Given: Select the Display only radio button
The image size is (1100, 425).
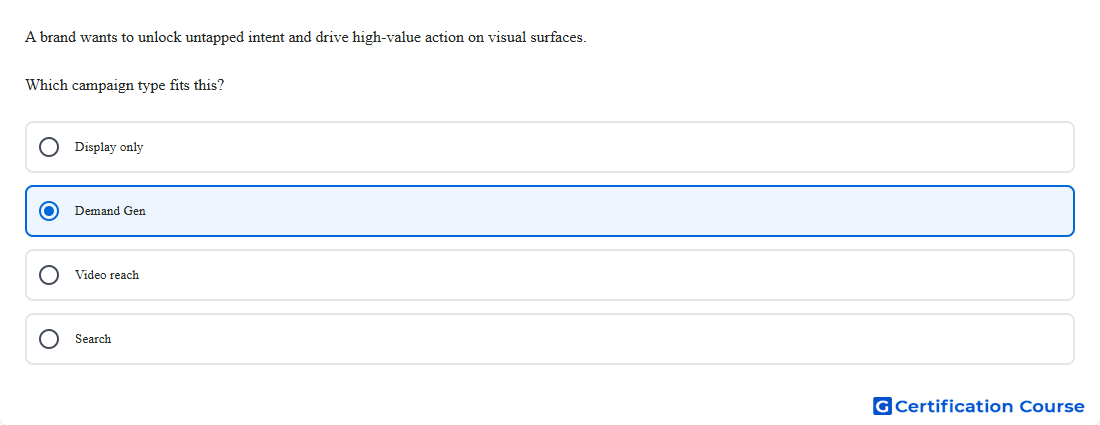Looking at the screenshot, I should 49,147.
